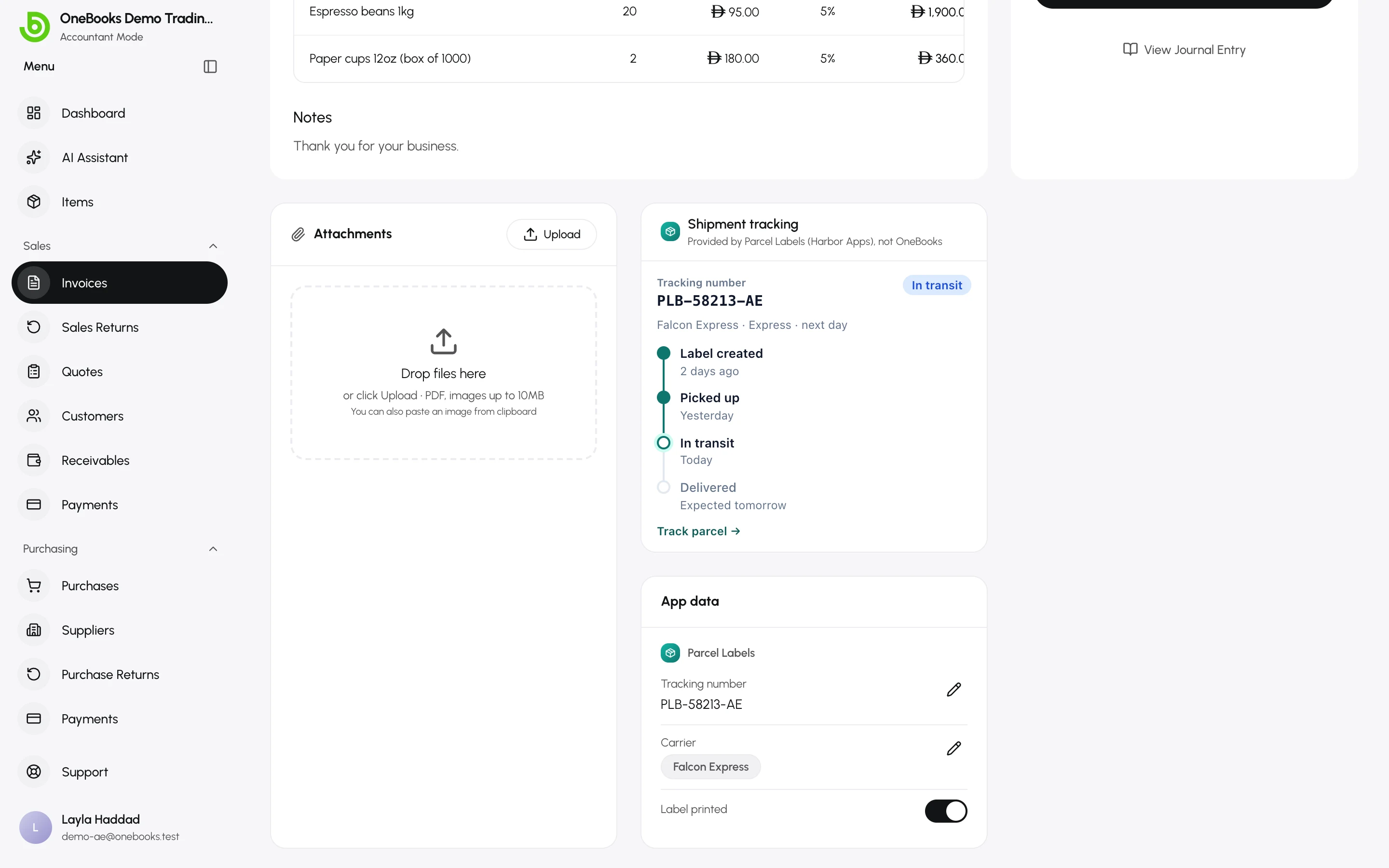The width and height of the screenshot is (1389, 868).
Task: Collapse the Purchasing section chevron
Action: point(213,549)
